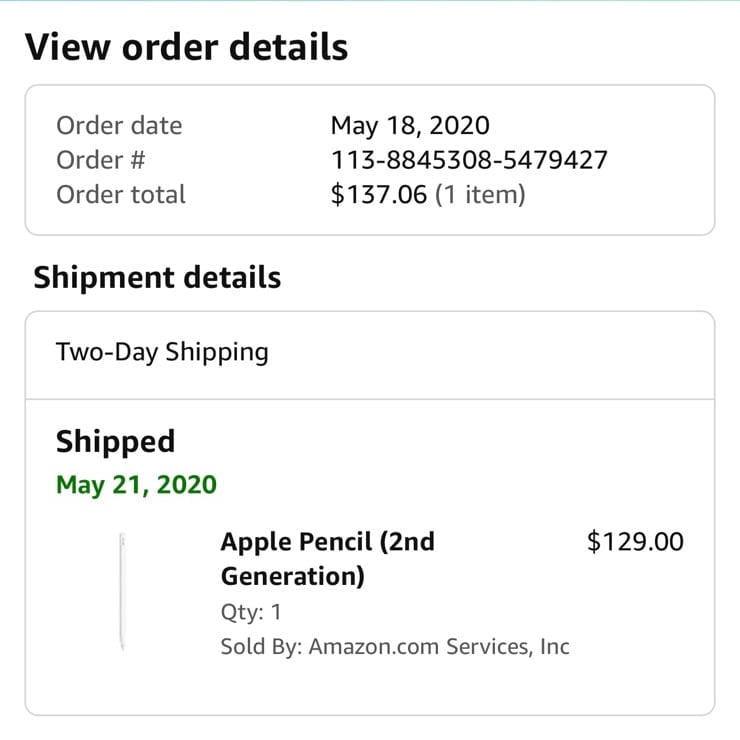
Task: Click the Order date label
Action: tap(119, 126)
